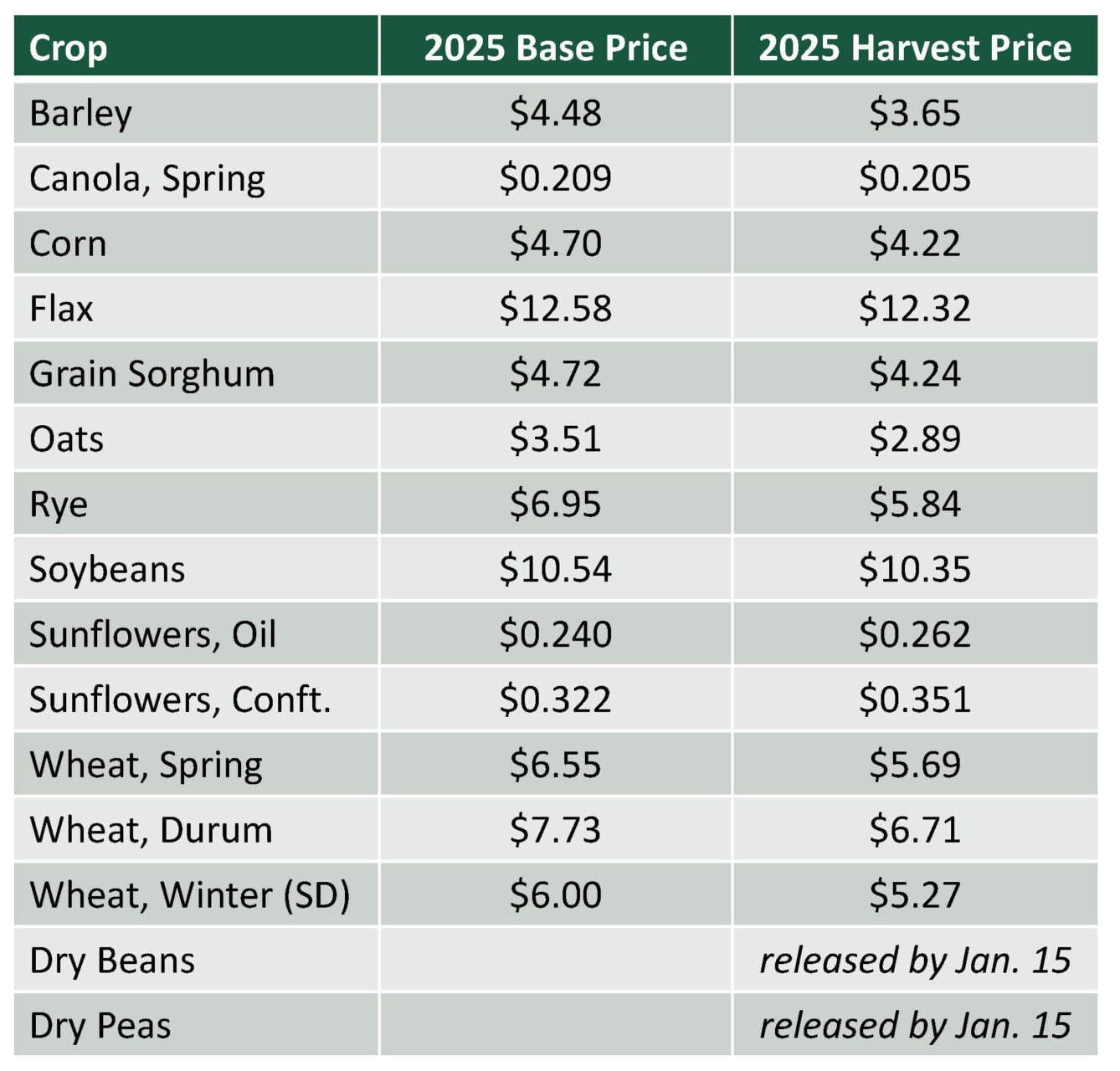Select the Rye crop name
Screen dimensions: 1120x1071
59,505
